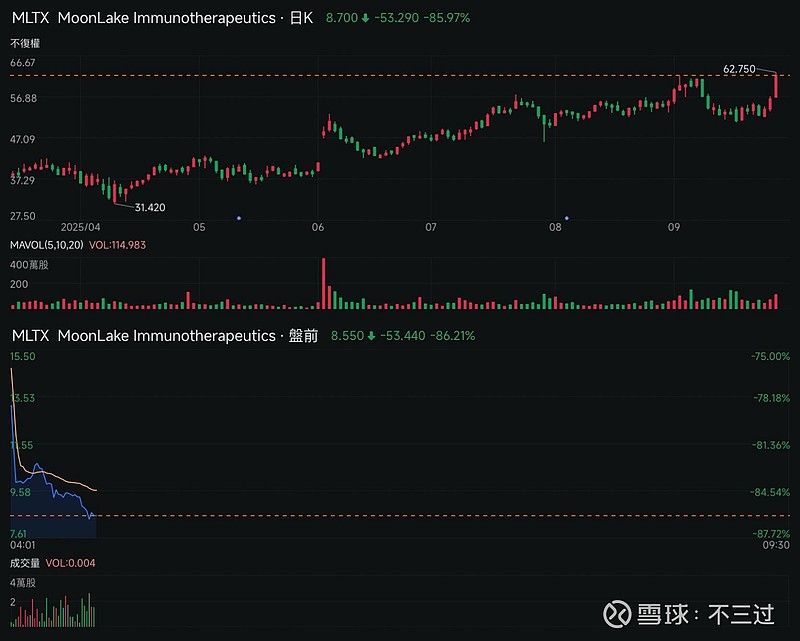Click the 62.750 high price label
This screenshot has height=641, width=800.
(739, 69)
